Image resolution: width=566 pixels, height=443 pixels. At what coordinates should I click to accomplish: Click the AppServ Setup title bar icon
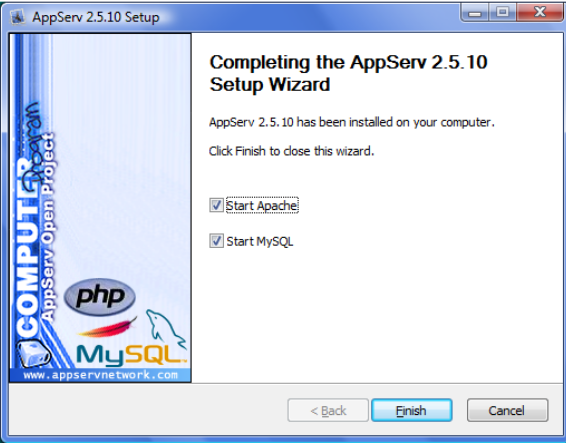click(x=18, y=17)
